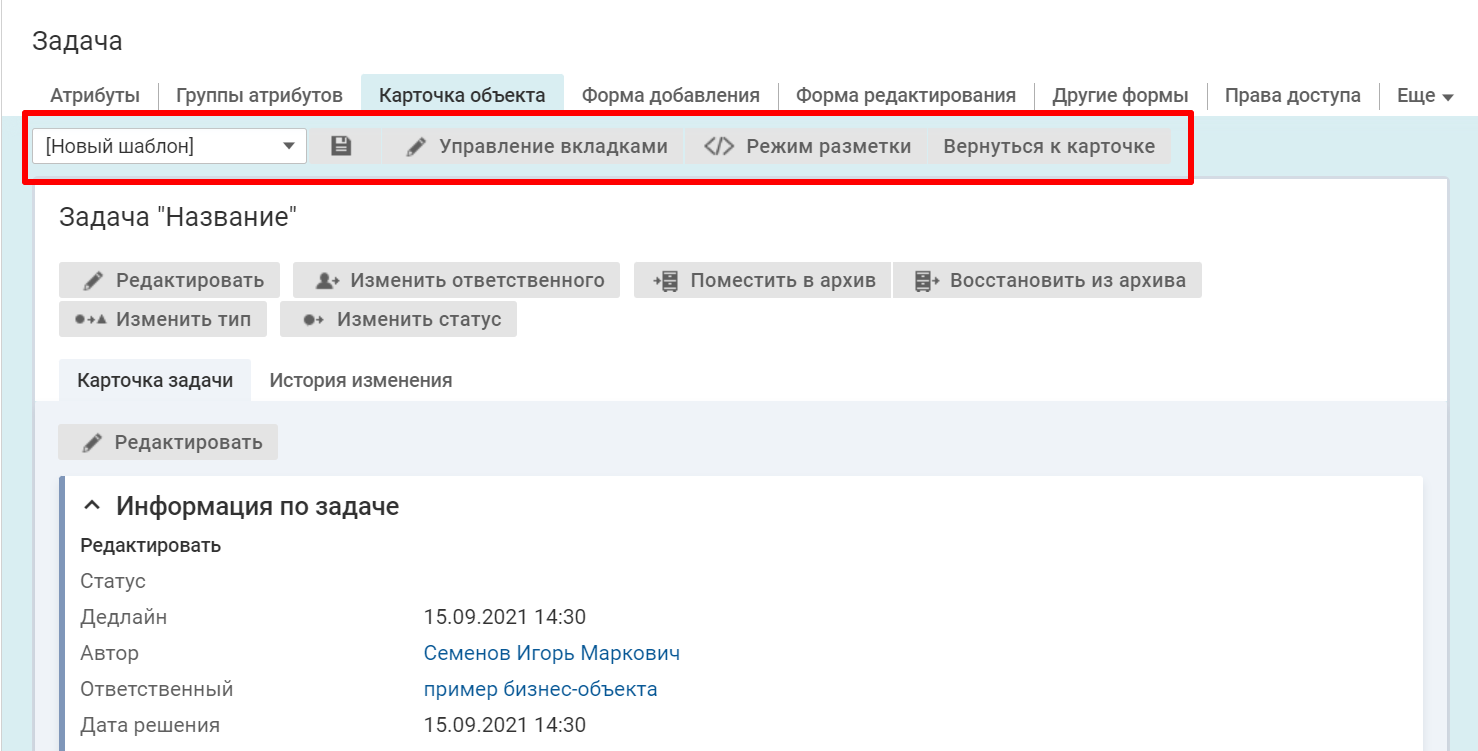Follow the пример бизнес-объекта link
The height and width of the screenshot is (751, 1478).
click(540, 689)
